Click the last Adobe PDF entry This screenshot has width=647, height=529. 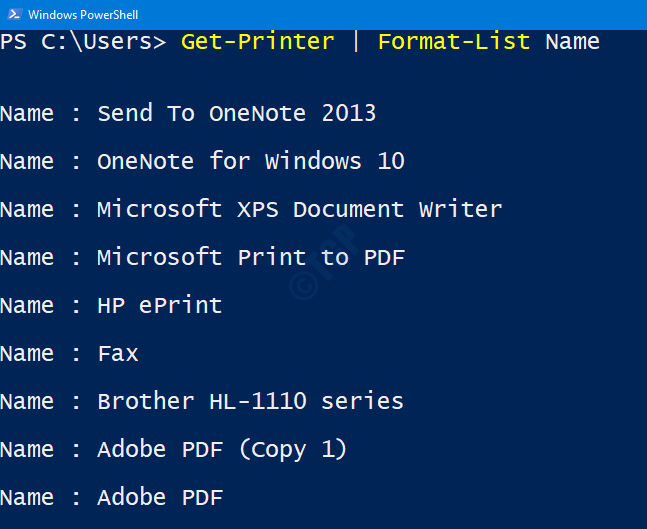pos(160,497)
